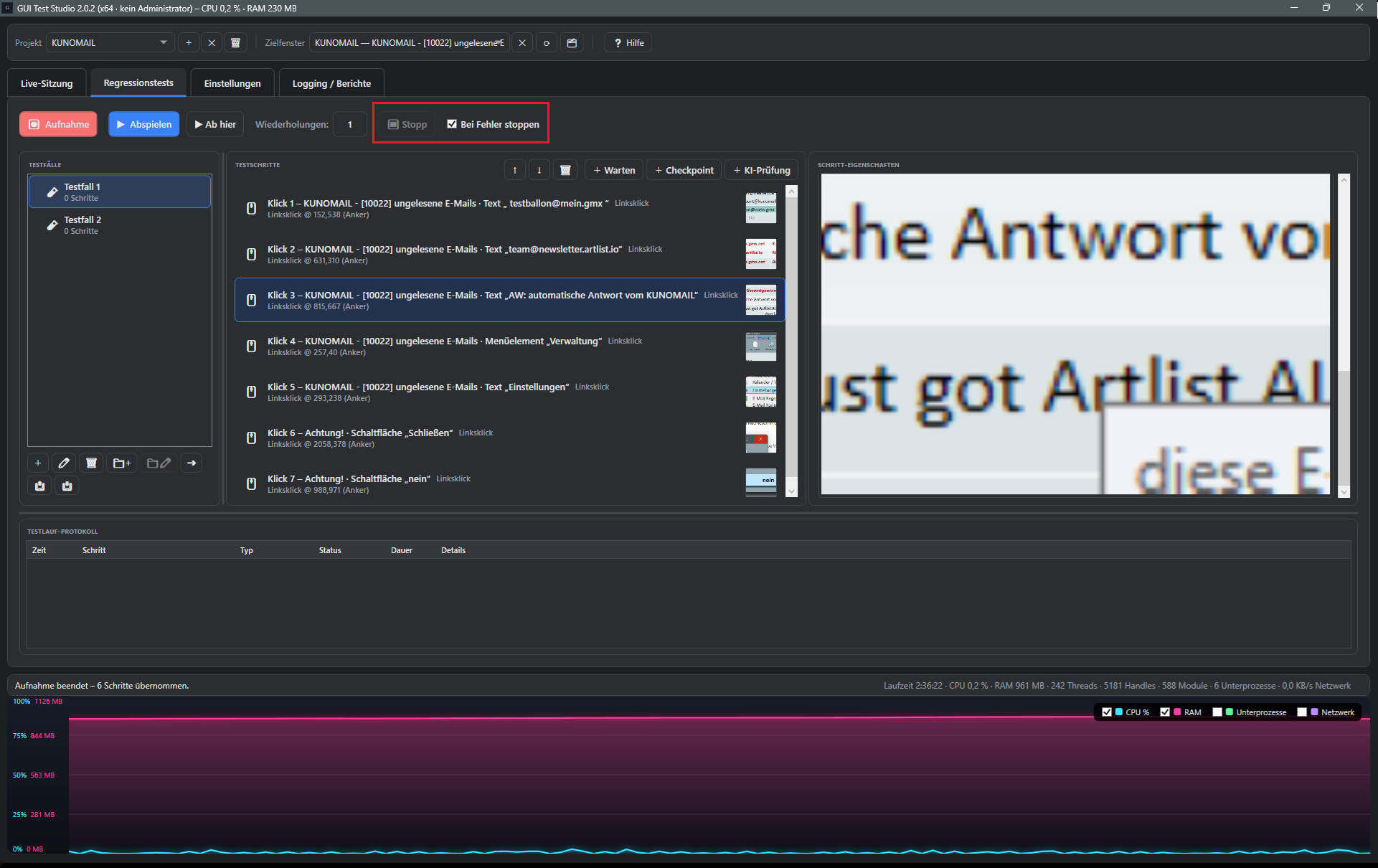Click pencil icon of Testfall 1
1378x868 pixels.
coord(52,192)
